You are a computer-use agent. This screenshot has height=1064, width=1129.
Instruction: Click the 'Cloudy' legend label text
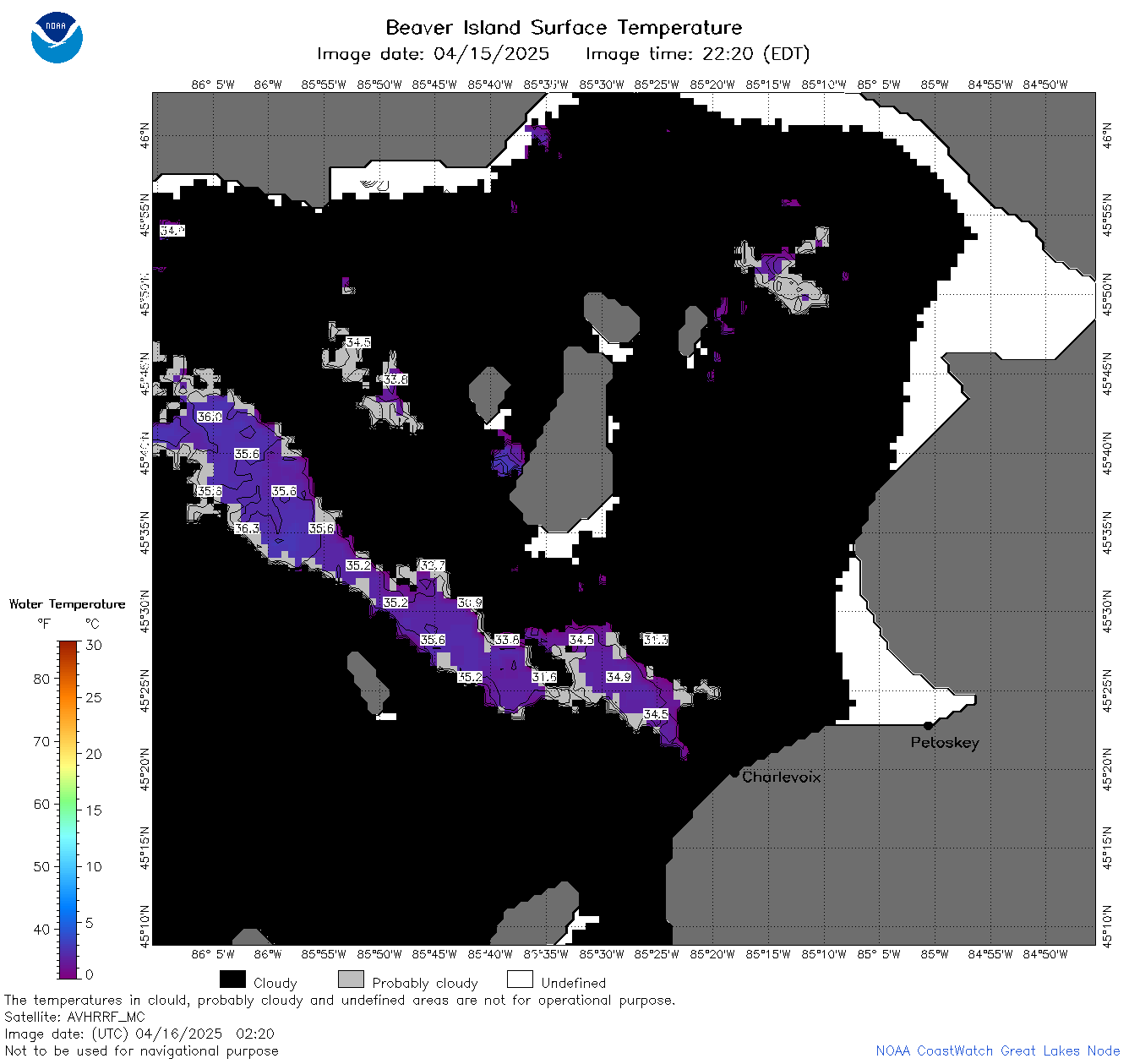click(x=275, y=983)
